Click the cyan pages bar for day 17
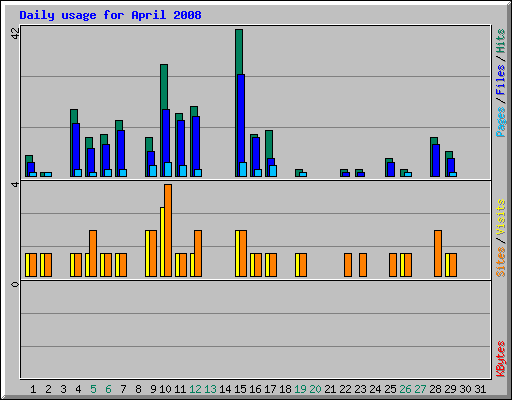This screenshot has width=512, height=400. (273, 171)
